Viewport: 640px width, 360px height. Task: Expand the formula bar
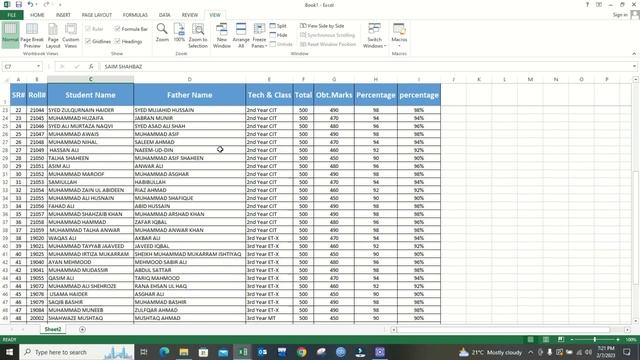(x=634, y=66)
